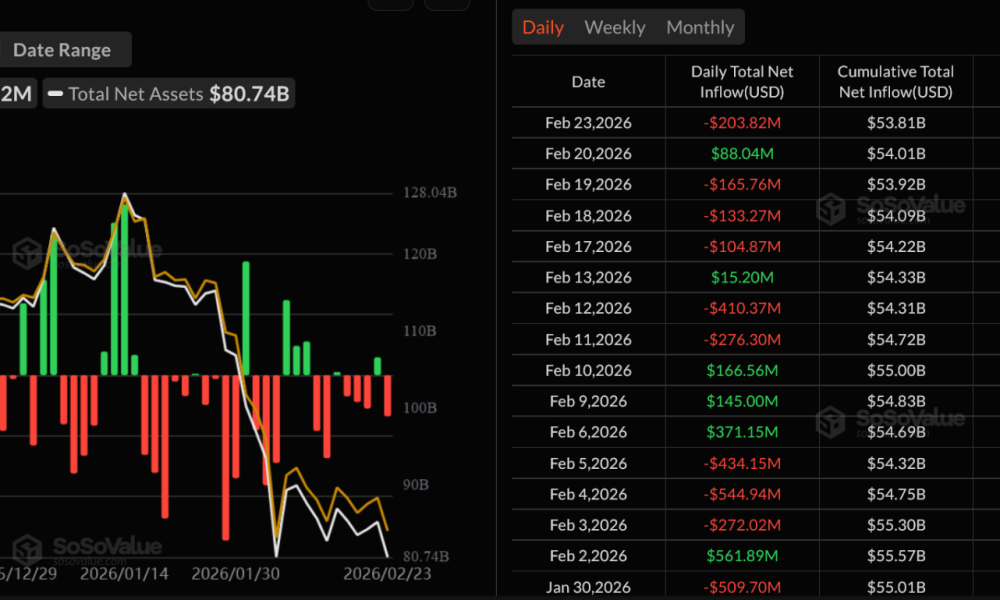Select the Daily tab
The width and height of the screenshot is (1000, 600).
(x=543, y=27)
